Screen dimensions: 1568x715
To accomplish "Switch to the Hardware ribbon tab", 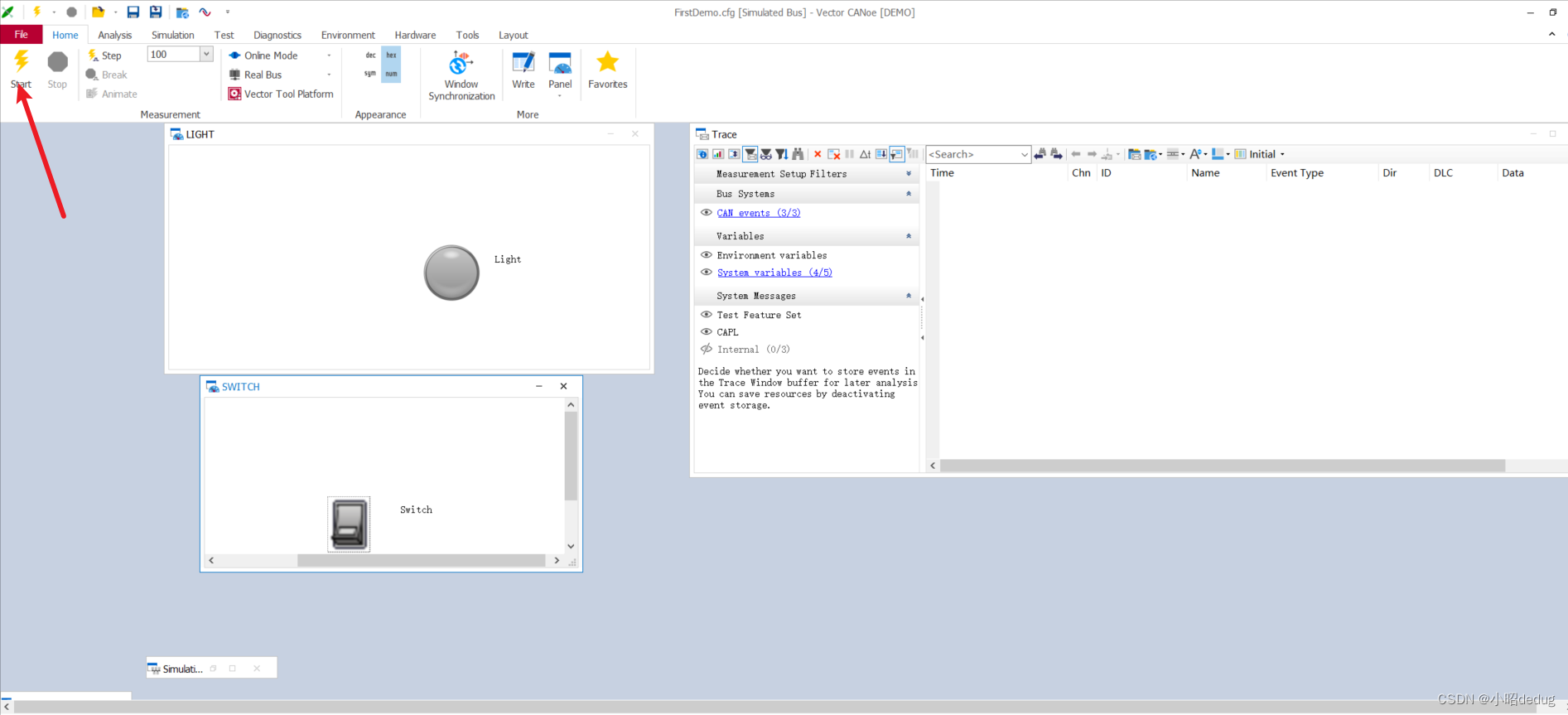I will (x=415, y=36).
